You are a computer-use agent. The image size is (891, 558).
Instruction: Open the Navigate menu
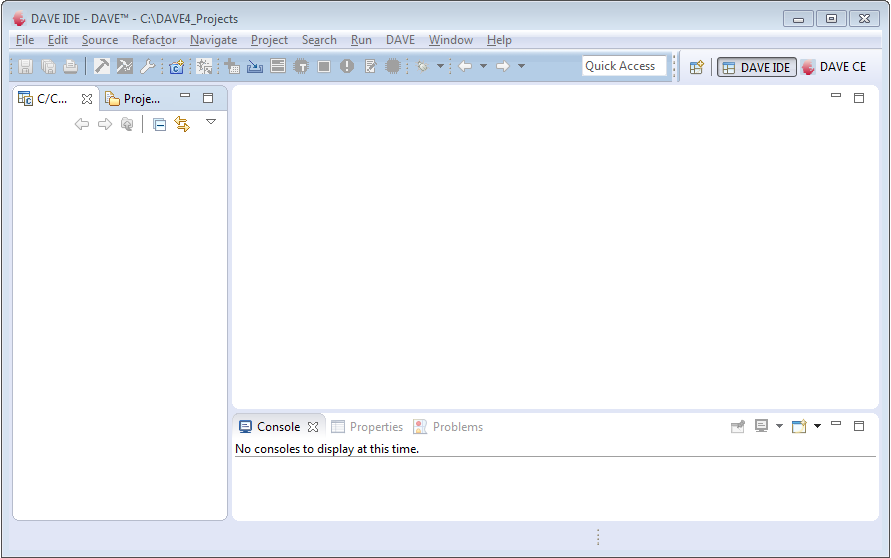pos(214,40)
